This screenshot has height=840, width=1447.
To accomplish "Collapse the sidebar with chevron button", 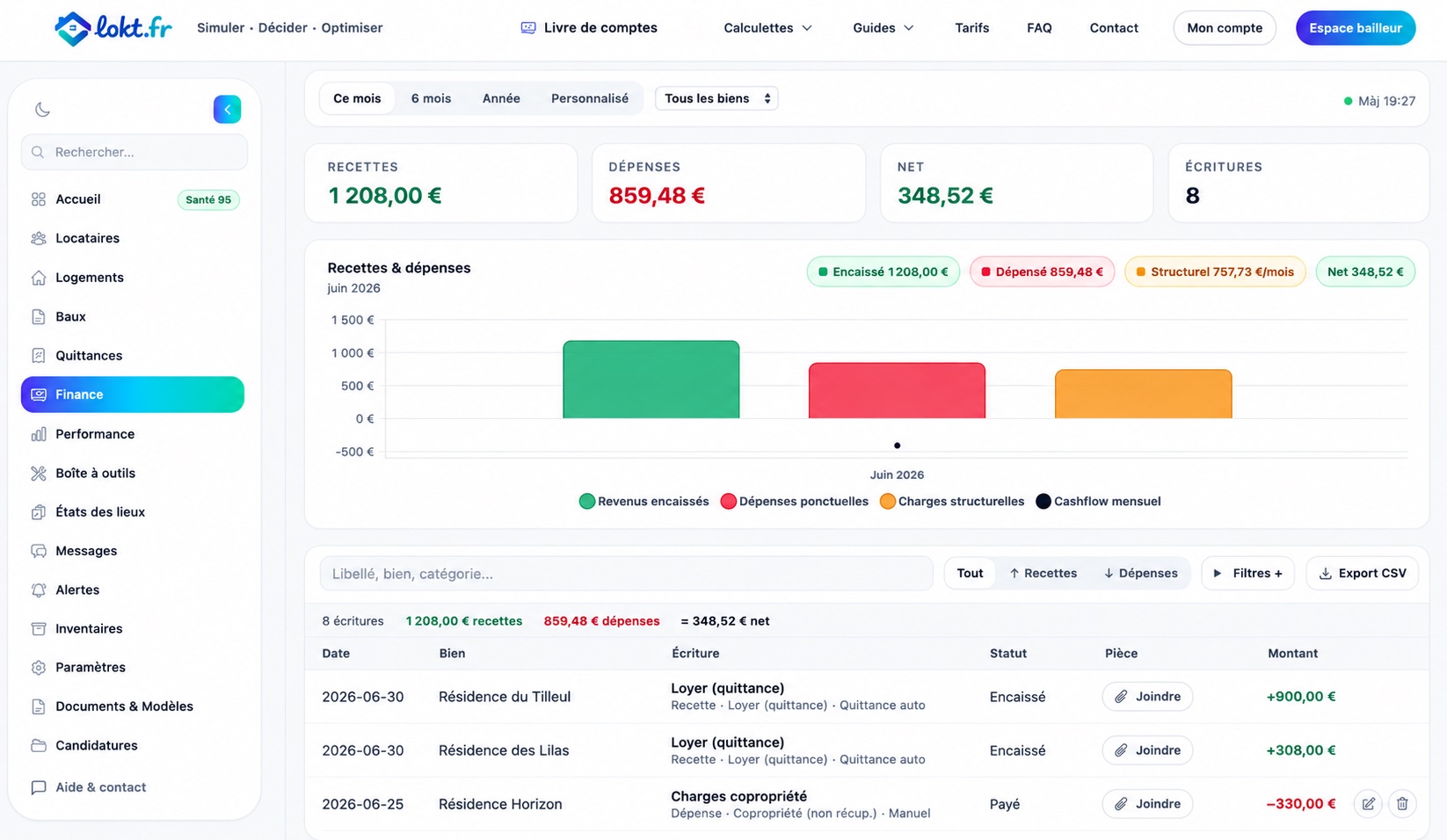I will [227, 110].
